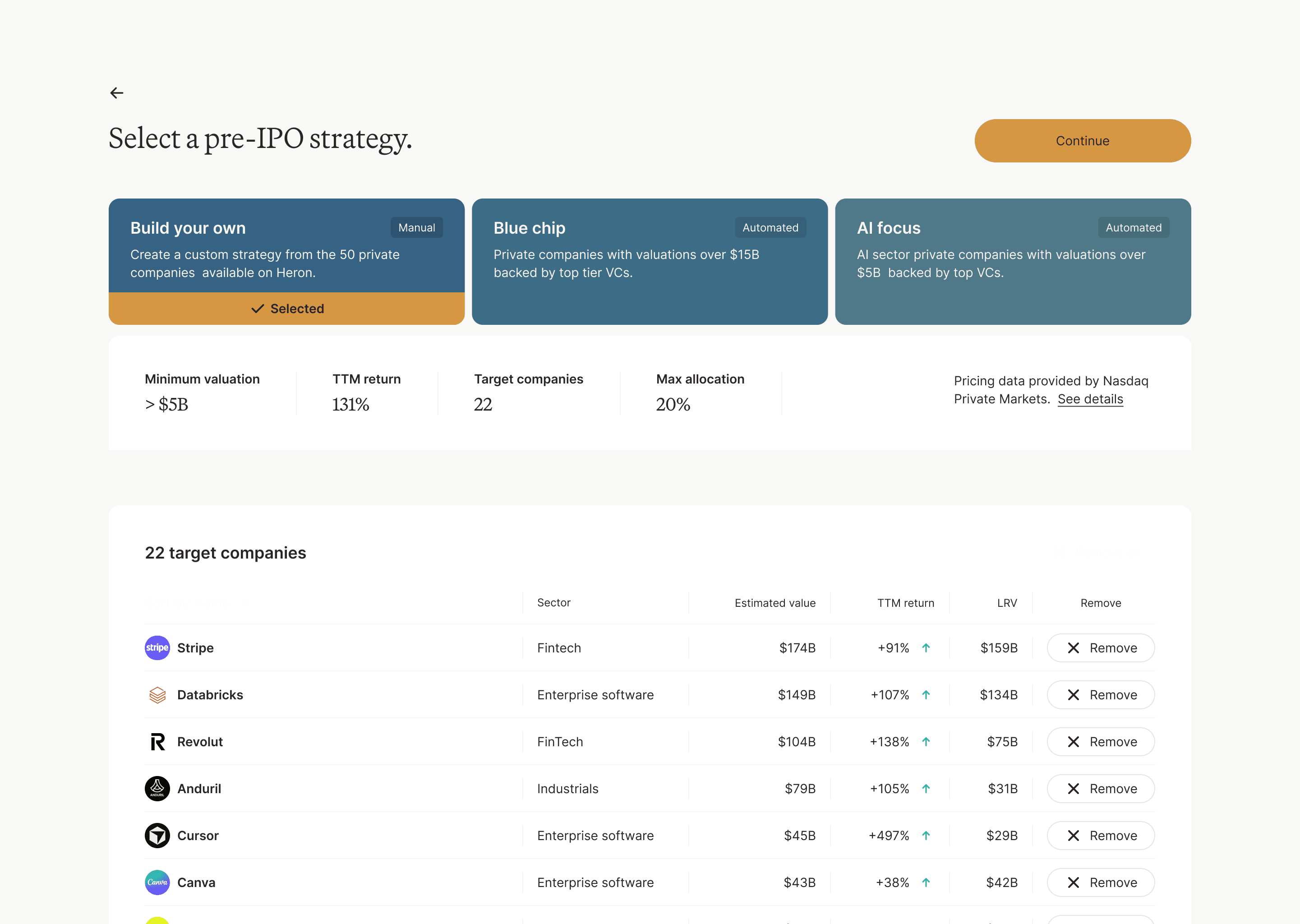1300x924 pixels.
Task: Remove Canva from target companies
Action: click(x=1100, y=882)
